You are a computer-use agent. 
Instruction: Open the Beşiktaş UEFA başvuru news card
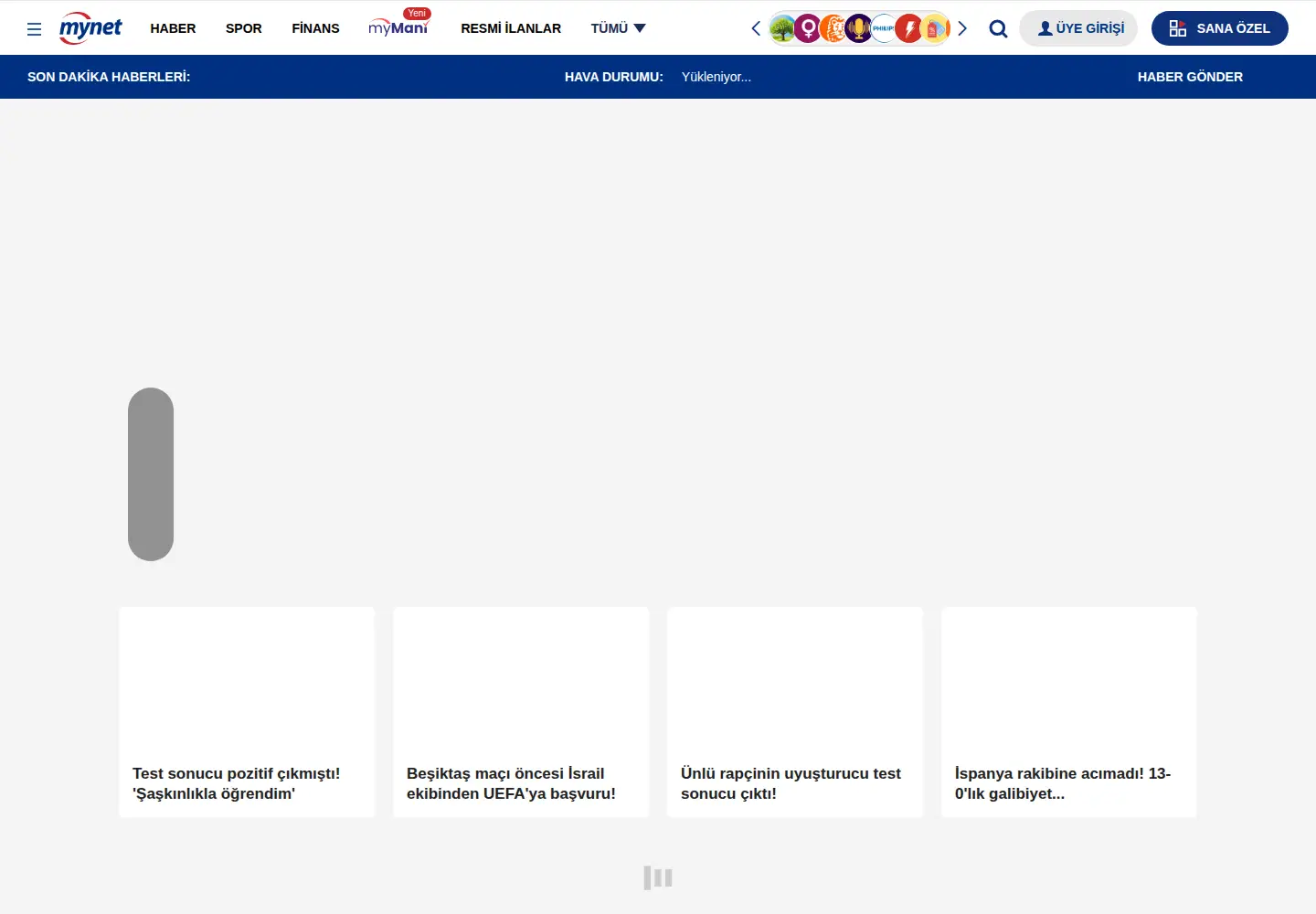(521, 712)
